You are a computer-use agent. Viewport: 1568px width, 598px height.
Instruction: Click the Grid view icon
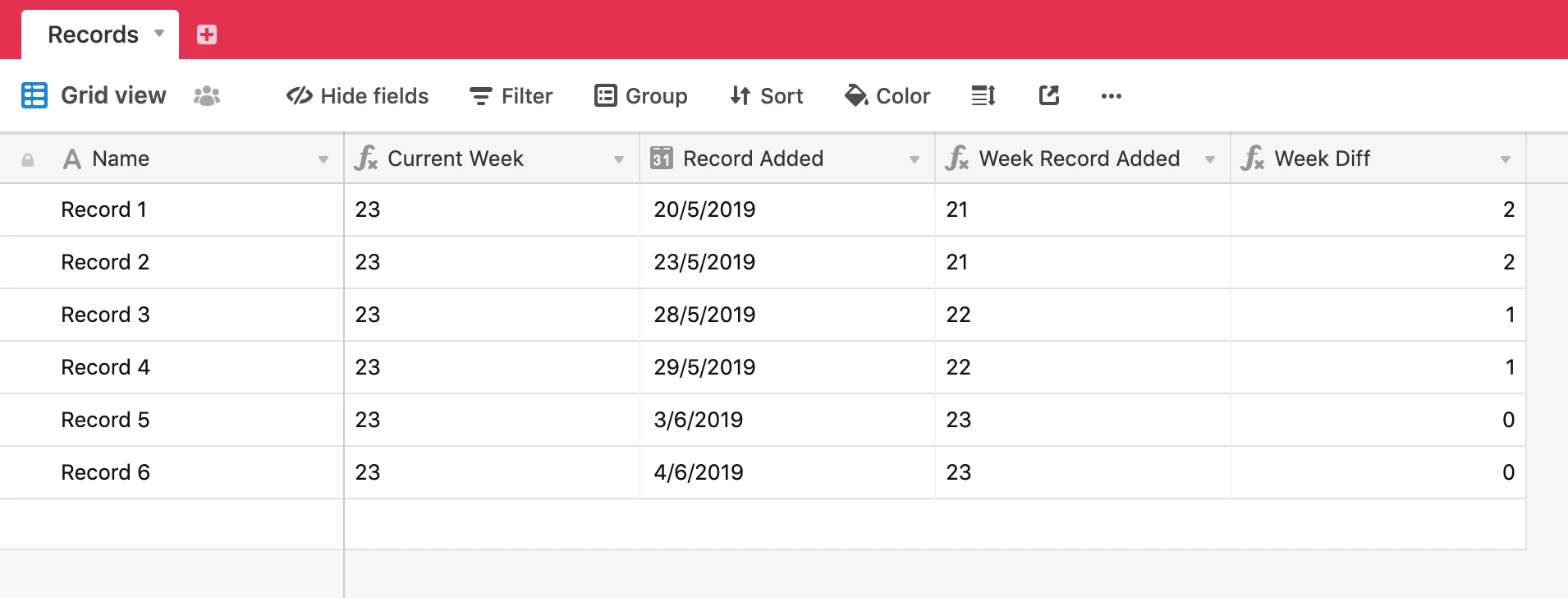pos(34,96)
